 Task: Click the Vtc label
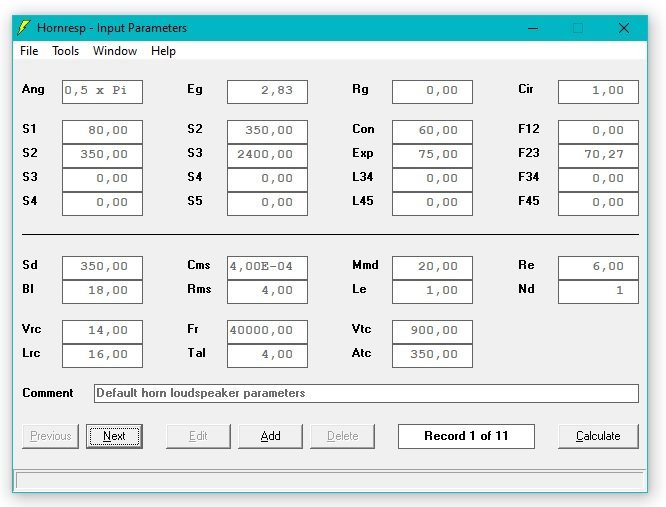(361, 329)
